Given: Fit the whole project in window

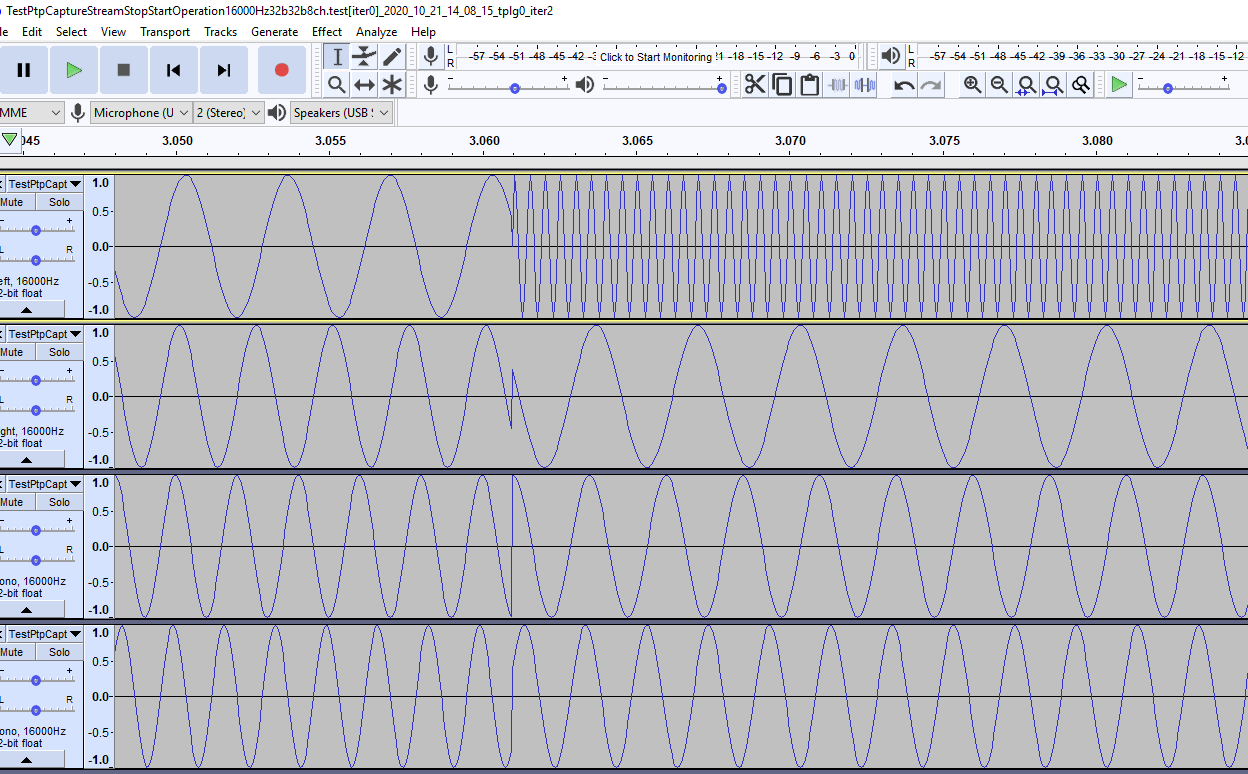Looking at the screenshot, I should click(x=1053, y=85).
